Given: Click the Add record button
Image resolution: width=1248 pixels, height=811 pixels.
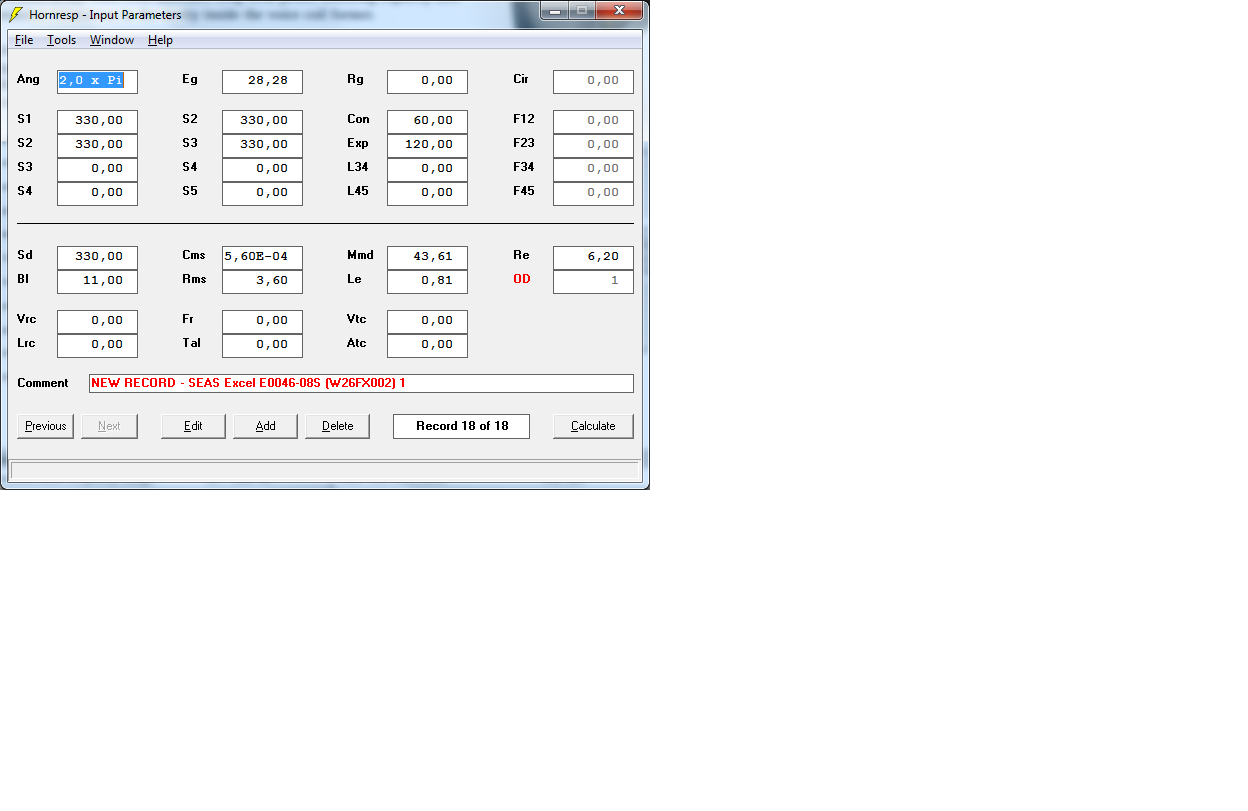Looking at the screenshot, I should tap(265, 426).
